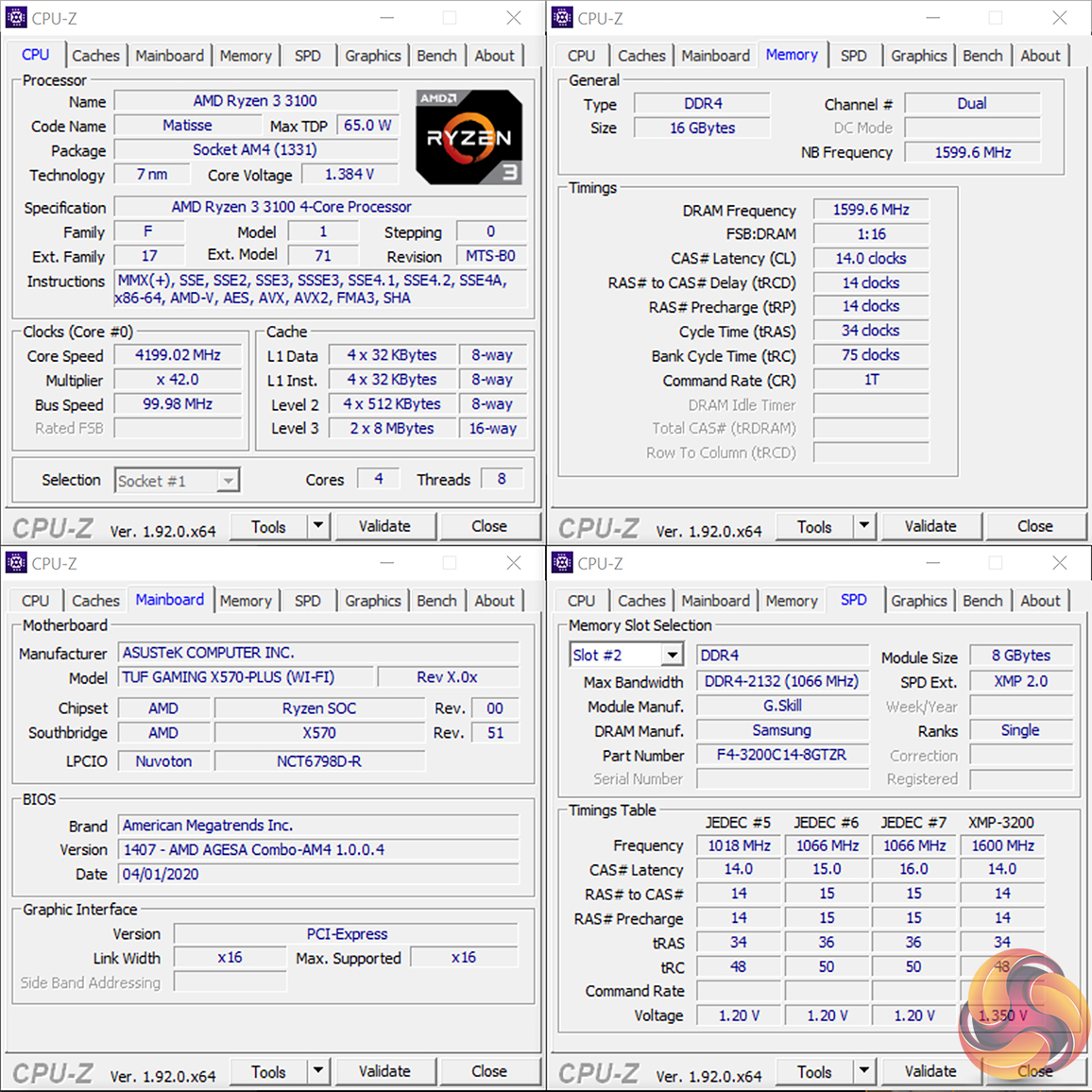
Task: Click Tools button in Memory window
Action: tap(815, 526)
